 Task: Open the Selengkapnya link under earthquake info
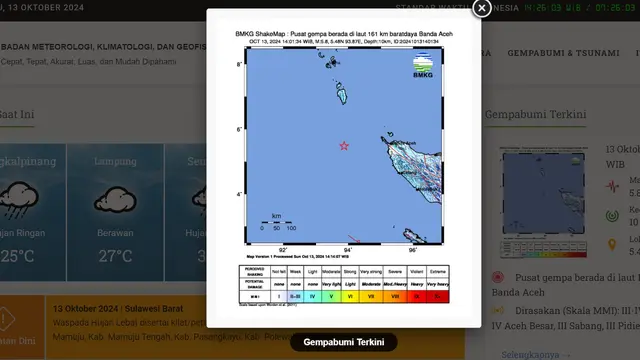[535, 354]
